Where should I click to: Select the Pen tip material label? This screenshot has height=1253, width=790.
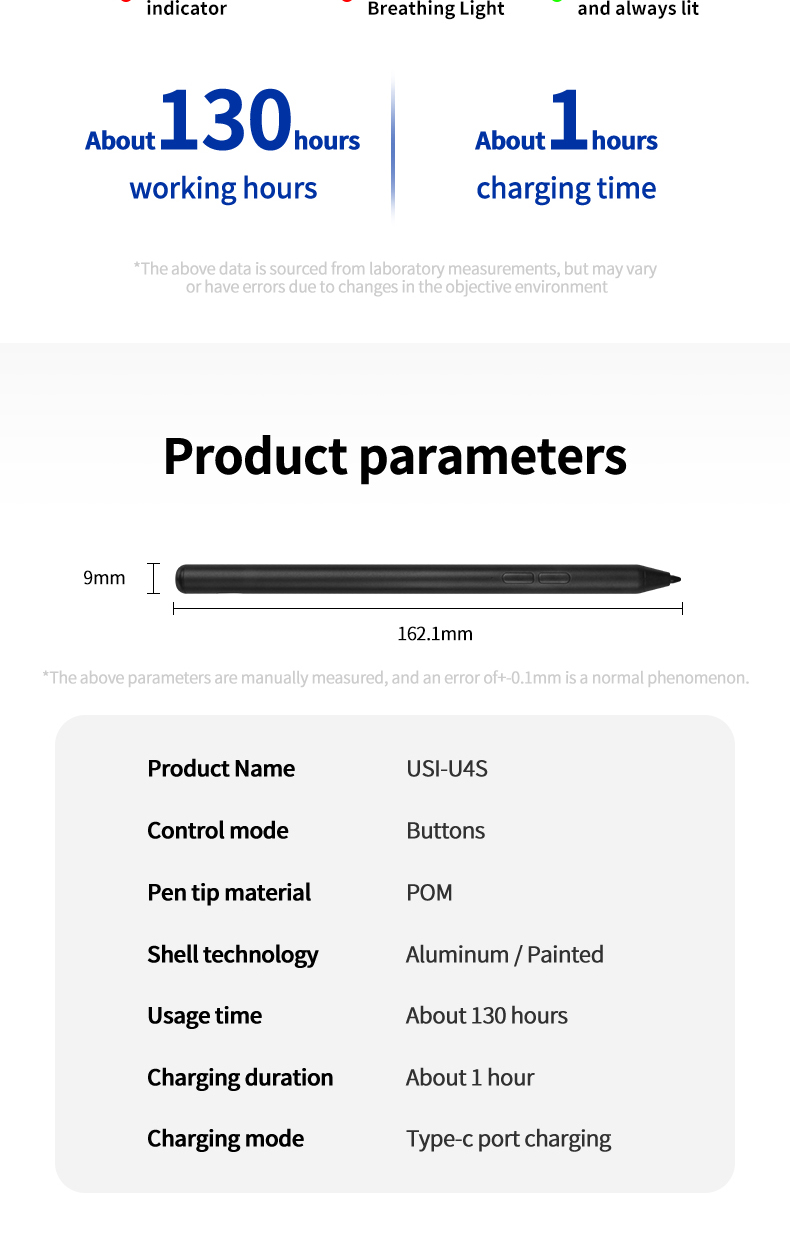pos(229,893)
